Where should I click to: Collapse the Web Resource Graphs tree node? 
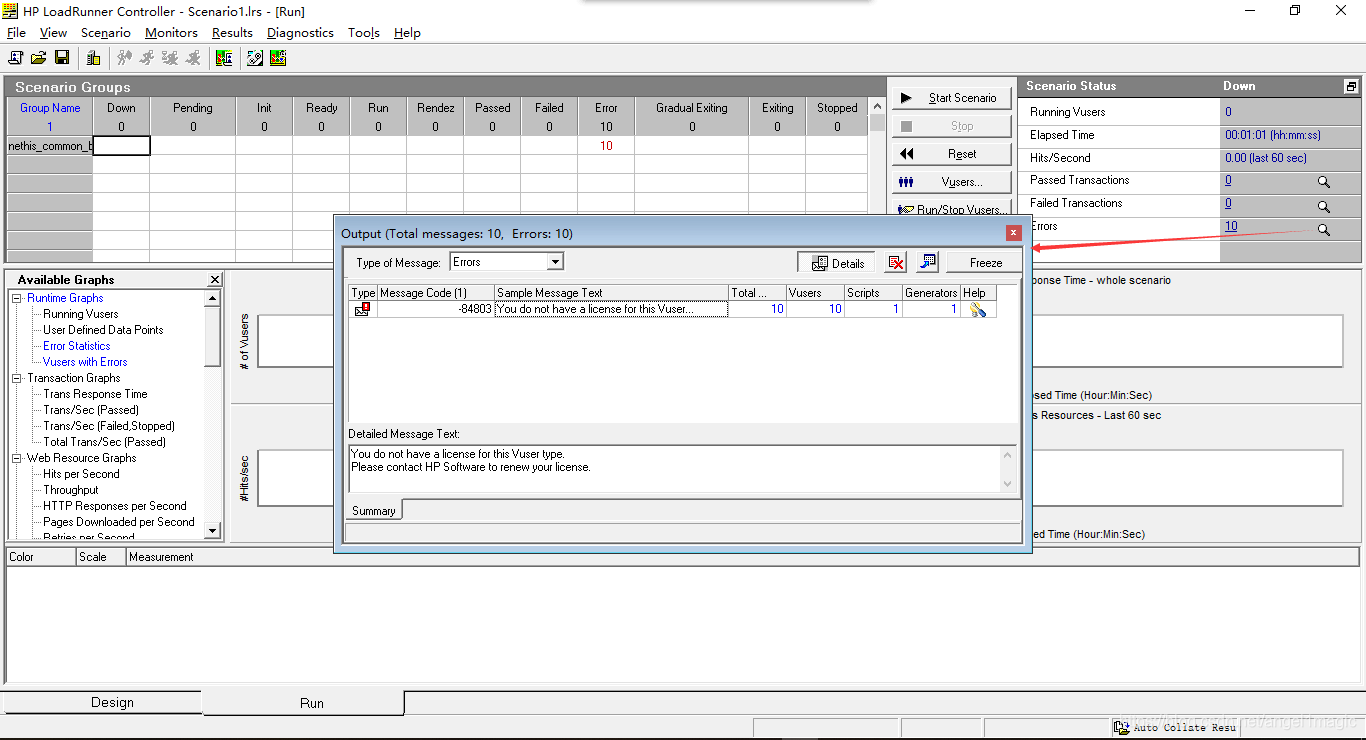[16, 458]
